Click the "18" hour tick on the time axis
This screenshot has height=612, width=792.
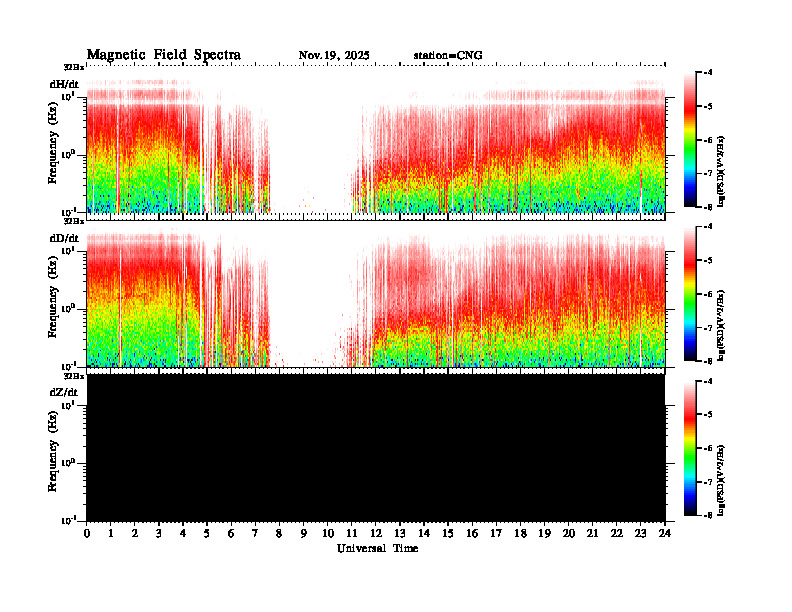[x=520, y=534]
